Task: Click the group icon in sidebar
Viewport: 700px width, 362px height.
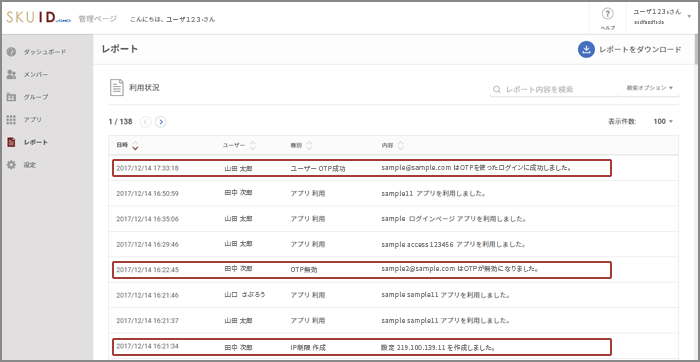Action: click(12, 97)
